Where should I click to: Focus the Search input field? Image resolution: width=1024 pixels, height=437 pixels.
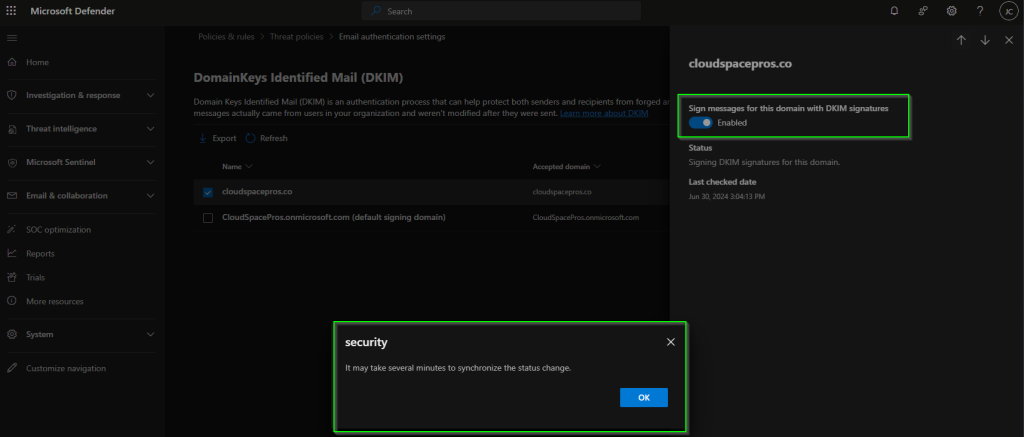point(501,11)
